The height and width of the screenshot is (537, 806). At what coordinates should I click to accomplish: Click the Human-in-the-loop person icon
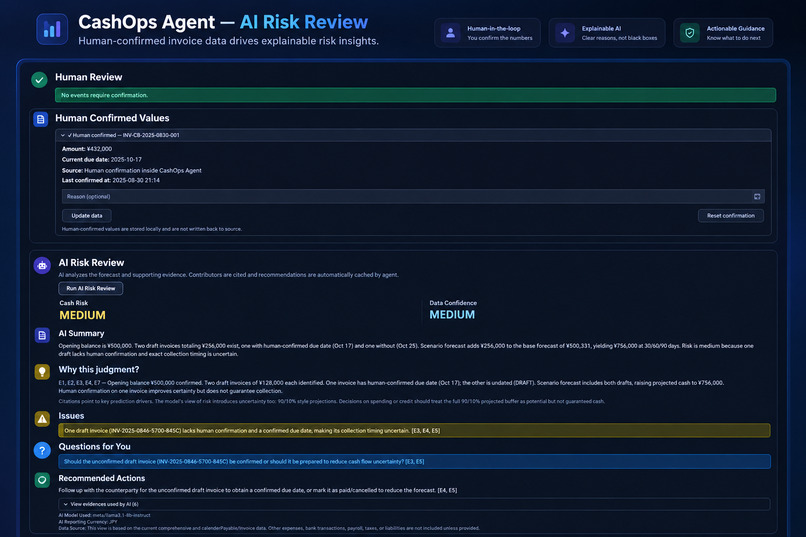(x=450, y=33)
